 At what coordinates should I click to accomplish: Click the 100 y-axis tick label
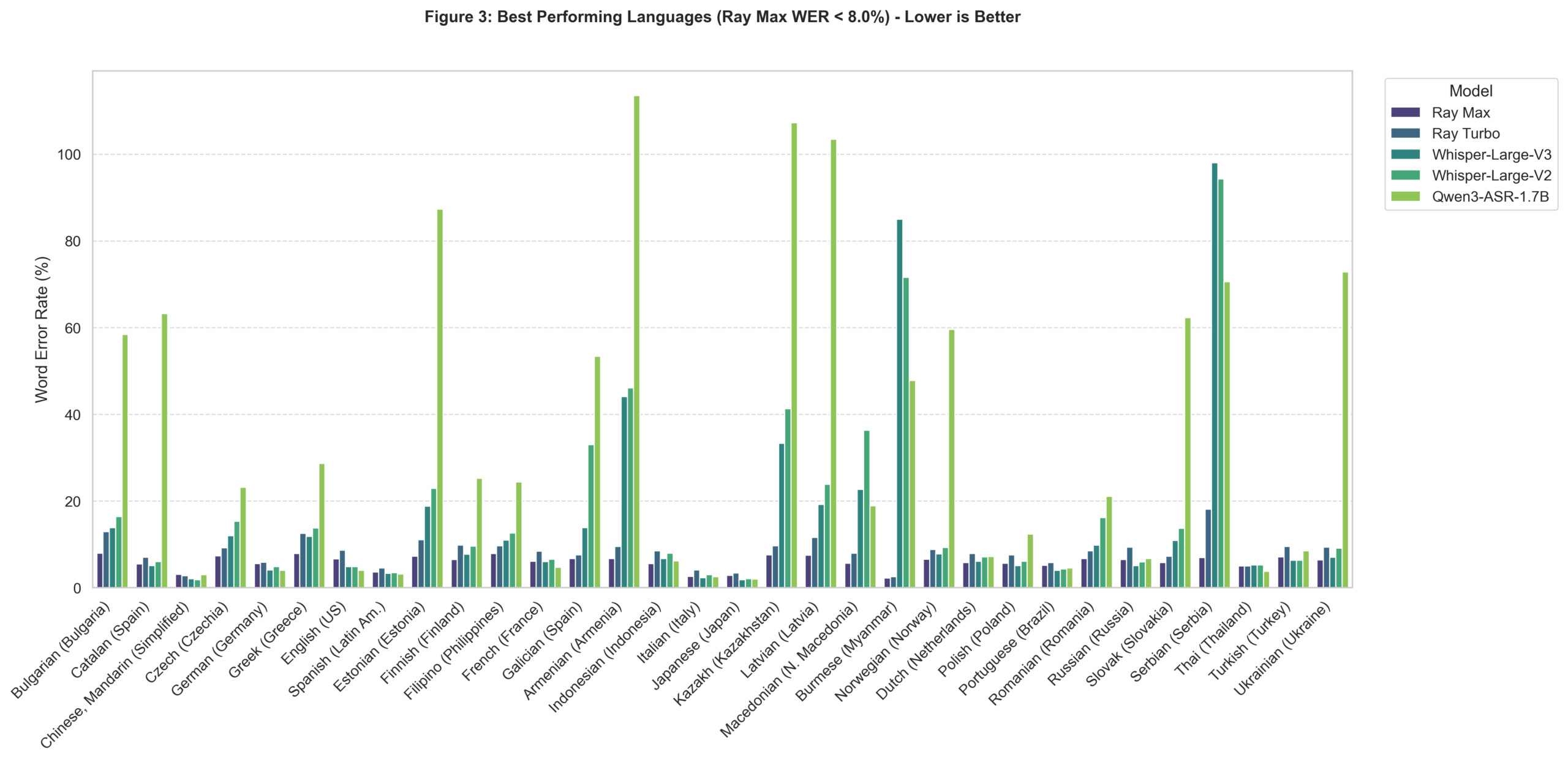(x=69, y=155)
